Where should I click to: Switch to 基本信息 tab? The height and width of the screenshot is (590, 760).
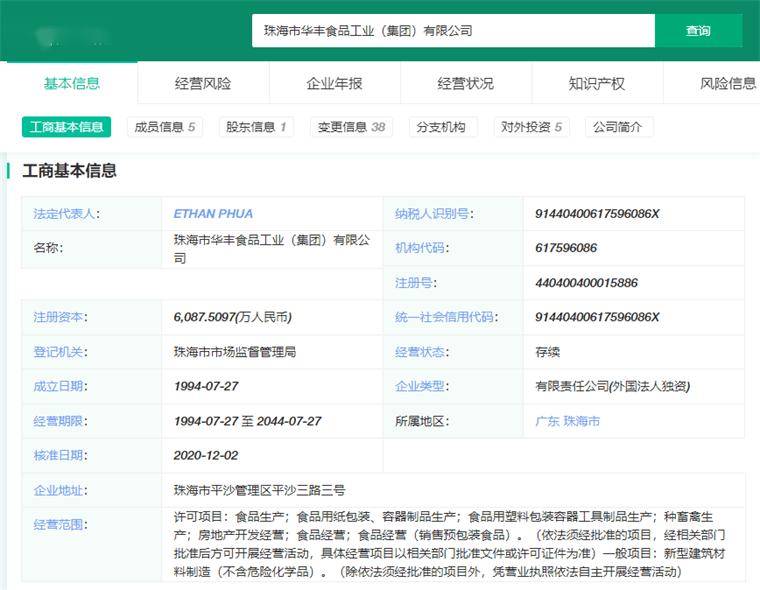click(x=72, y=83)
